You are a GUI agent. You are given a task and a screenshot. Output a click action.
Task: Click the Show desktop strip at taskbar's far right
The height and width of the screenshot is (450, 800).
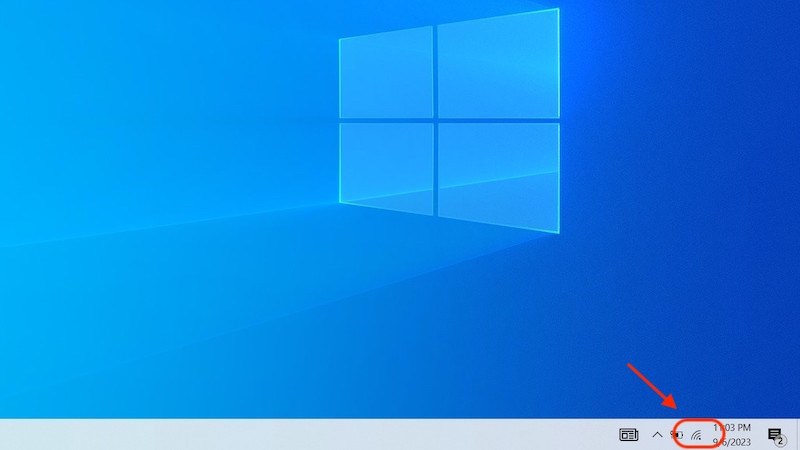tap(797, 435)
